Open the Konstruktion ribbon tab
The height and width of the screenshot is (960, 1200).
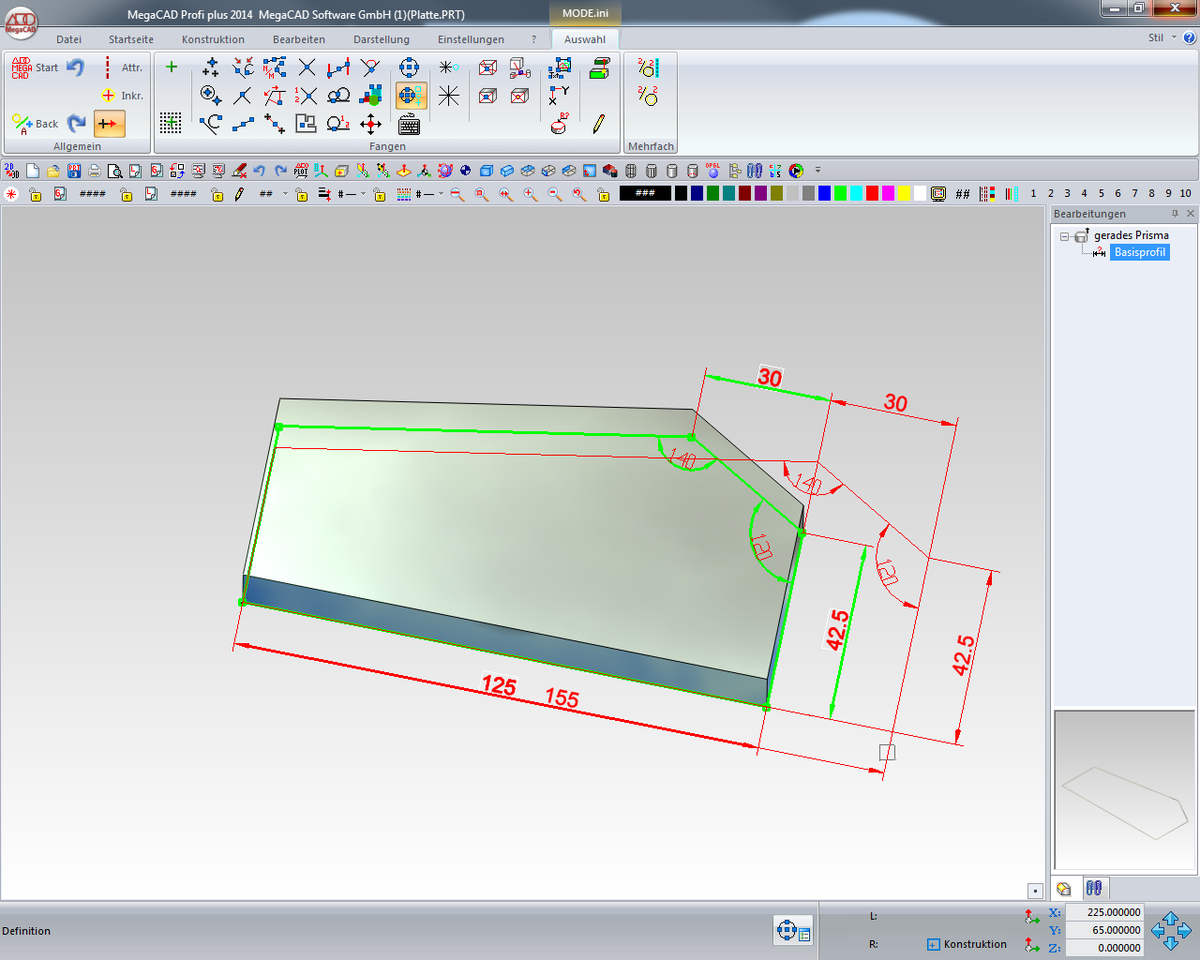(213, 39)
